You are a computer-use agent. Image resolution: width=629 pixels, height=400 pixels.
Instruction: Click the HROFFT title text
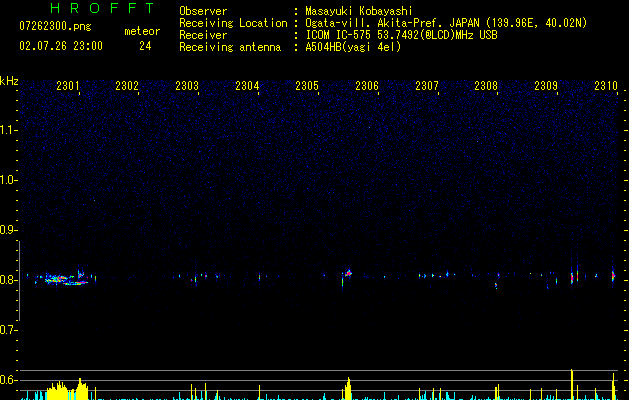102,8
